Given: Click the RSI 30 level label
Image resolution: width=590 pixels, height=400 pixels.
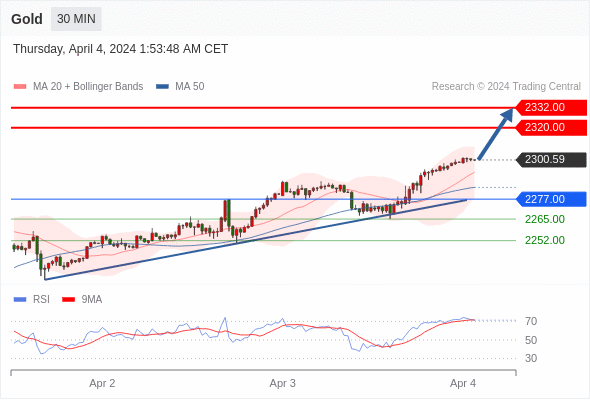Looking at the screenshot, I should click(531, 358).
